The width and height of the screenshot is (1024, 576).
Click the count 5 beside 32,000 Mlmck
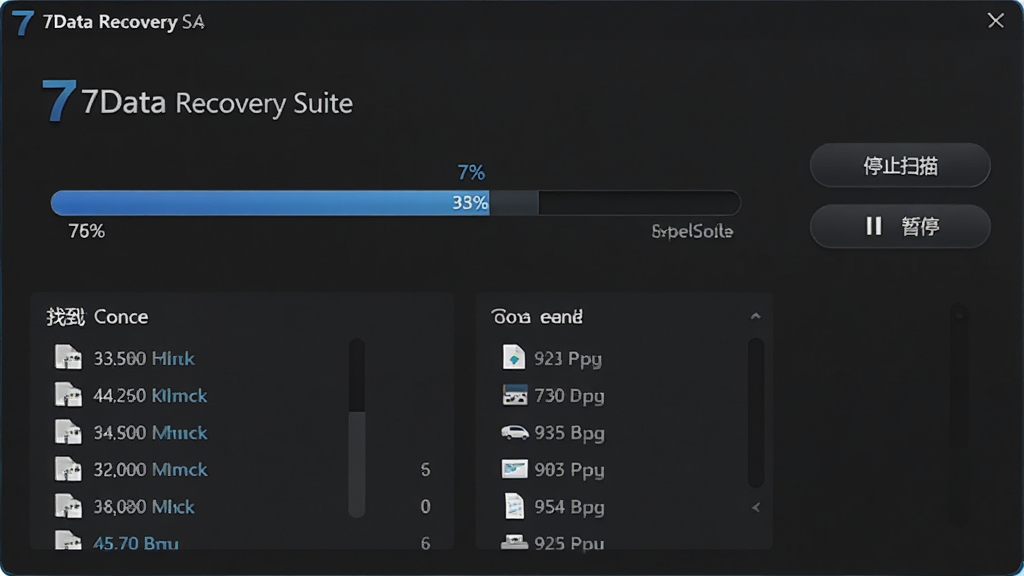[x=425, y=470]
